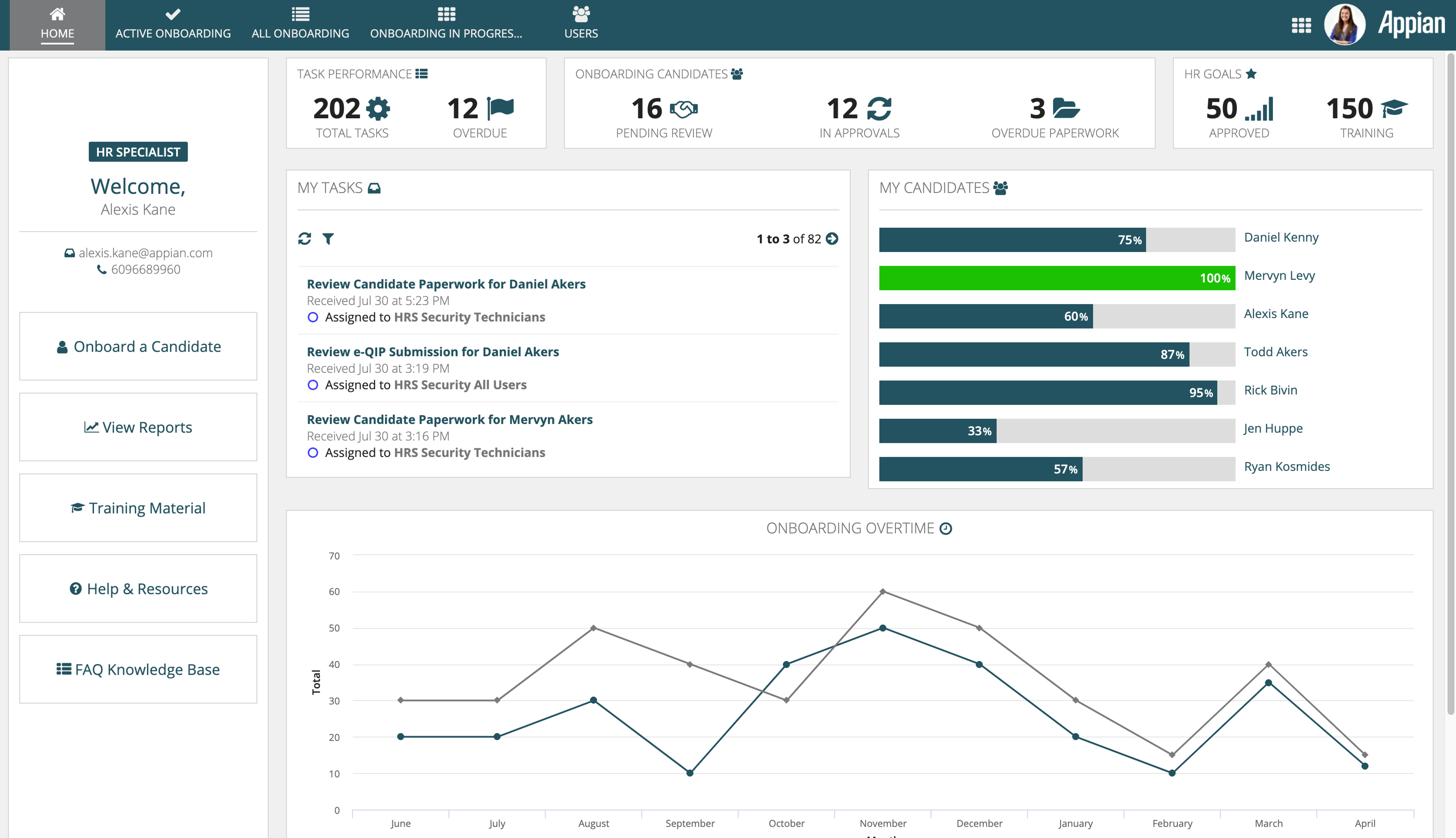Click the user profile avatar
This screenshot has height=838, width=1456.
[x=1345, y=25]
